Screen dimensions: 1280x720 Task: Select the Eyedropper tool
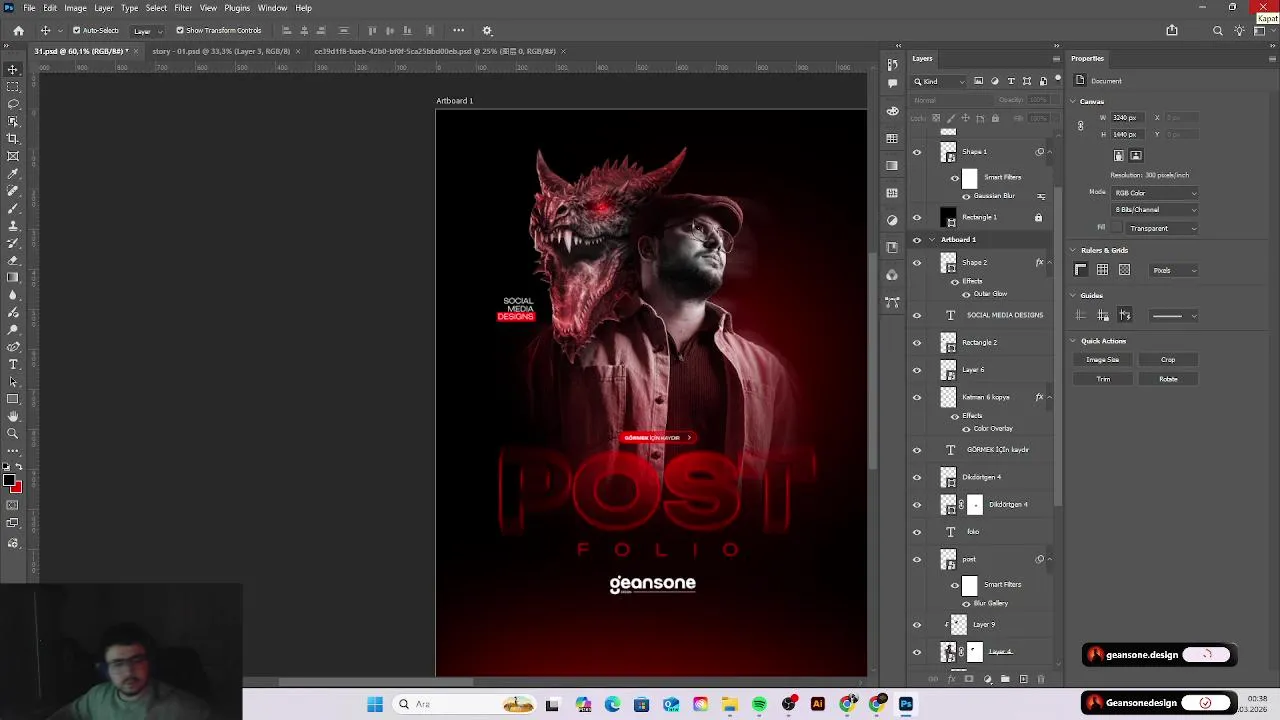13,173
